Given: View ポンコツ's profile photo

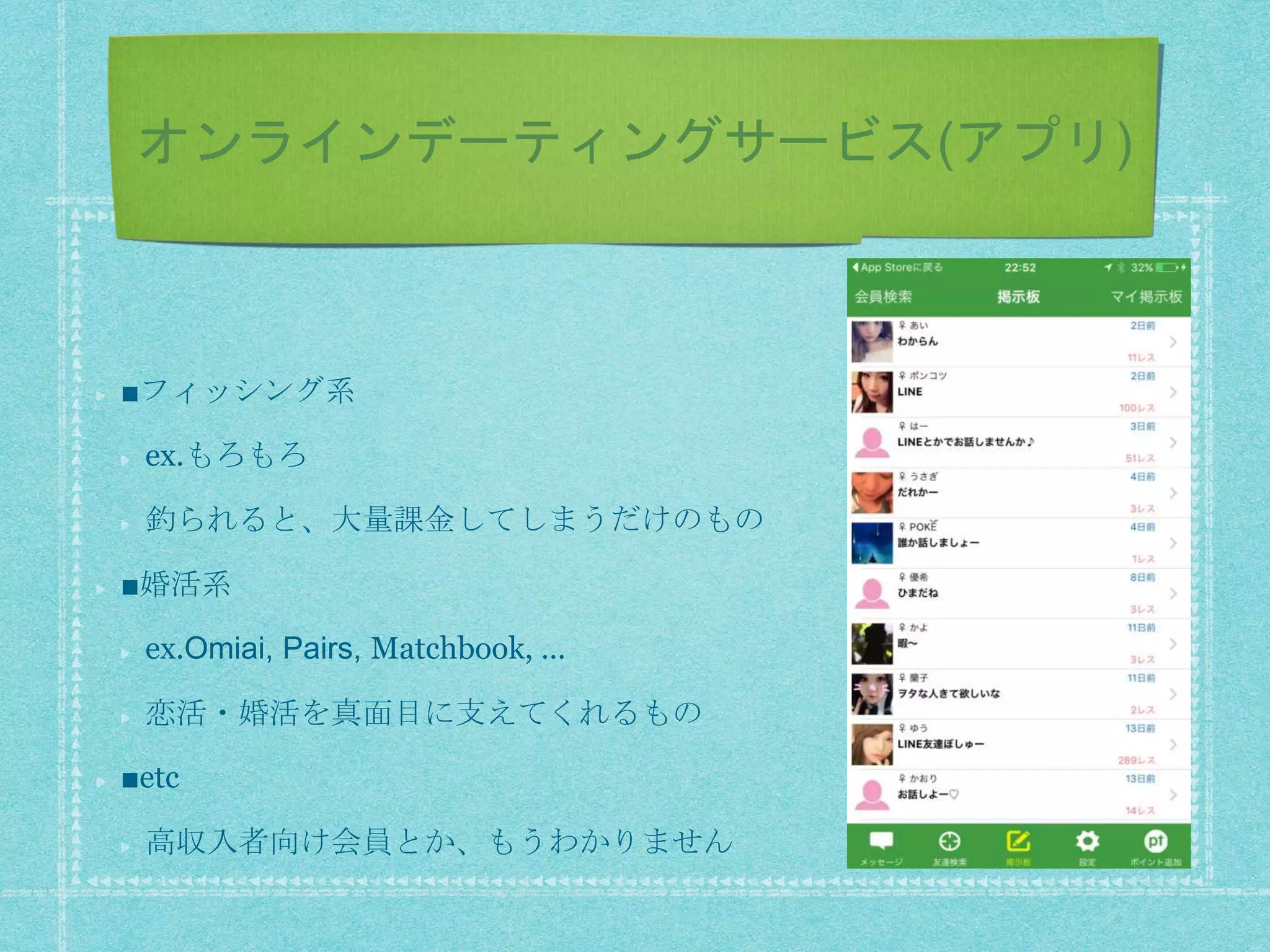Looking at the screenshot, I should (x=872, y=392).
